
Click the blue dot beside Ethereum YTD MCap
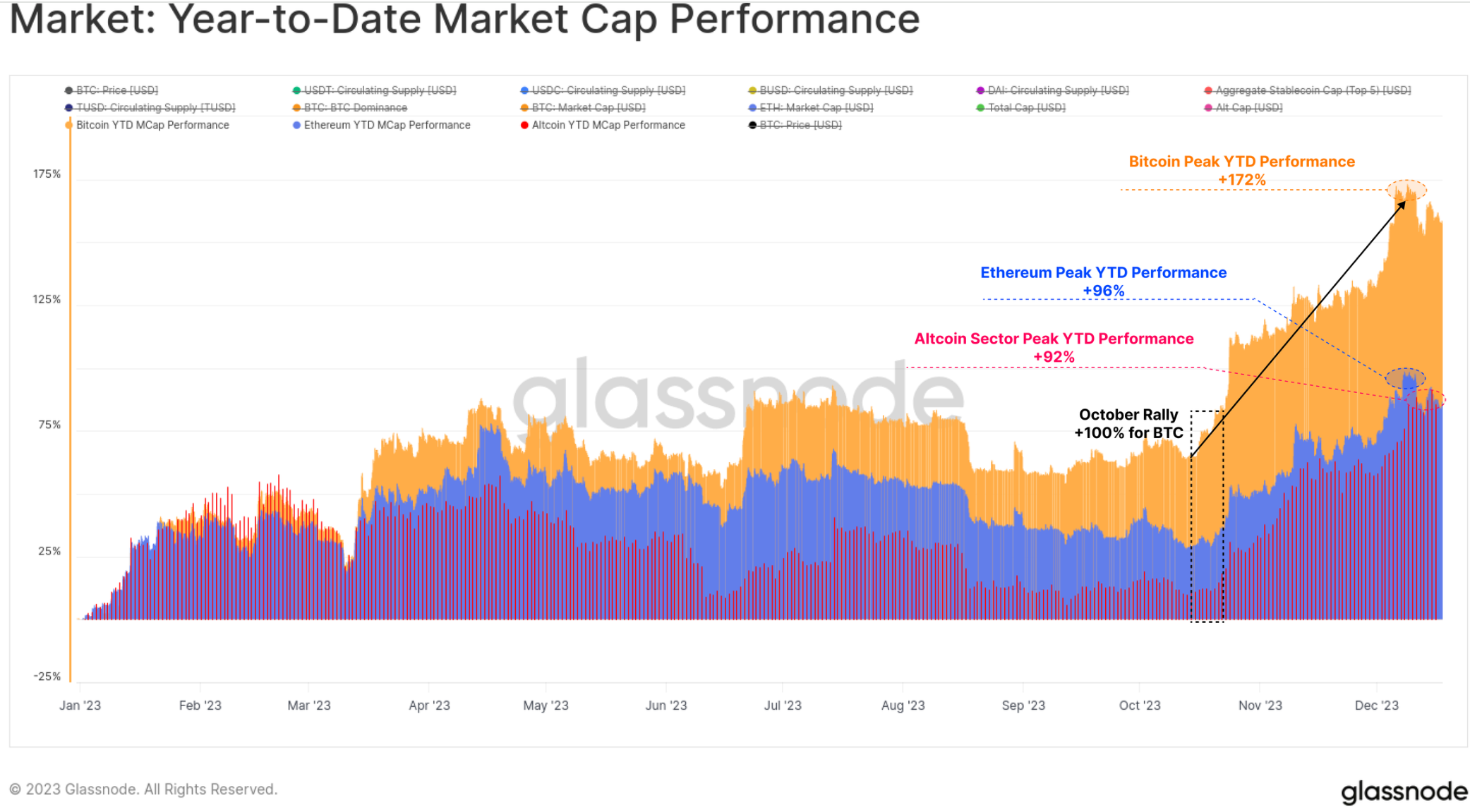297,125
